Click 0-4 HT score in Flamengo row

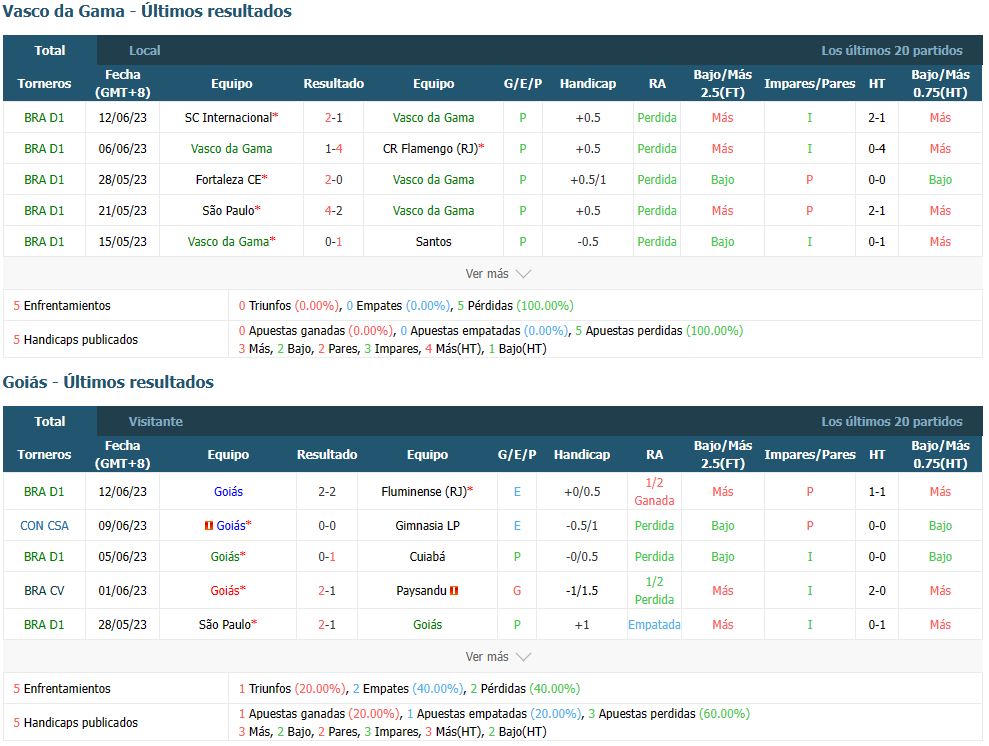877,149
